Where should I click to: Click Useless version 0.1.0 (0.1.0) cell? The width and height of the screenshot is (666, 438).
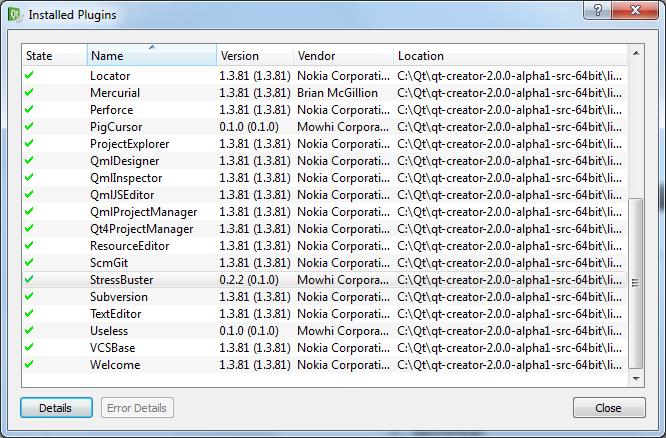click(x=249, y=331)
